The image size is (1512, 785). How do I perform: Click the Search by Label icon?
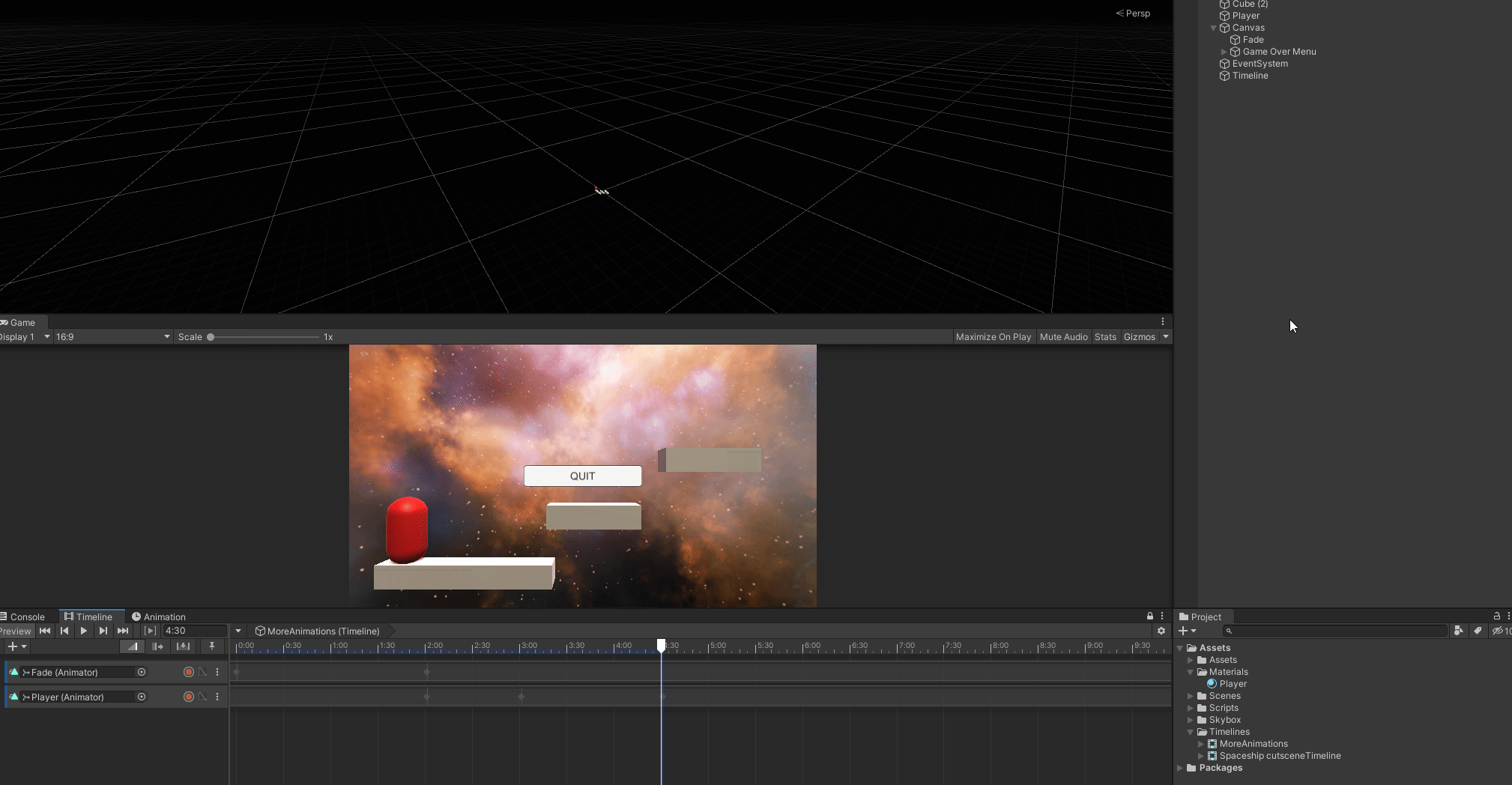click(x=1478, y=631)
